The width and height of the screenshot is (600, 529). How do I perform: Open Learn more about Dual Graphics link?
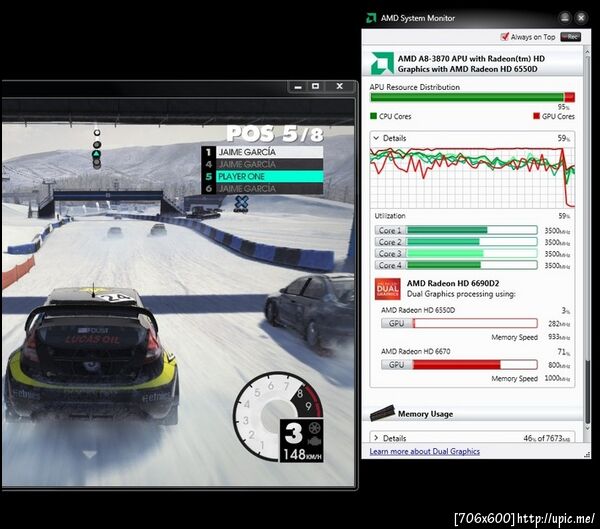coord(424,451)
